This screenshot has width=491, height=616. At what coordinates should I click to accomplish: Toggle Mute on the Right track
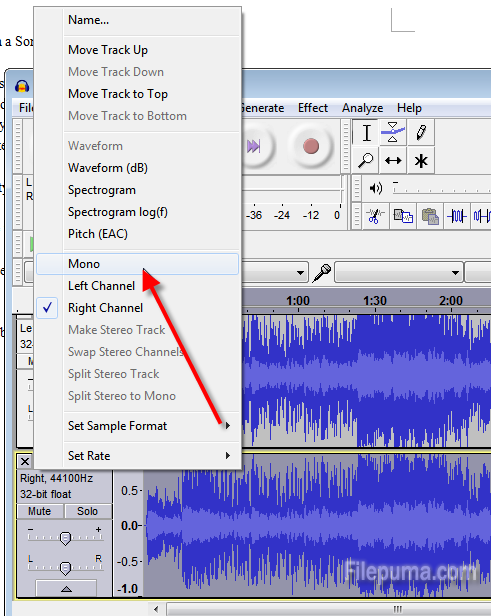40,511
